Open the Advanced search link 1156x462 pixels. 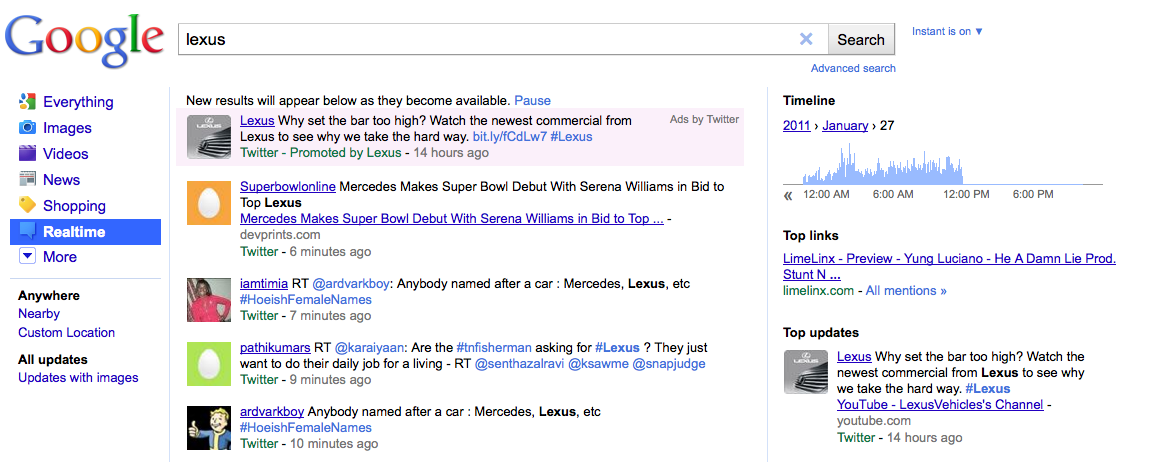point(853,68)
